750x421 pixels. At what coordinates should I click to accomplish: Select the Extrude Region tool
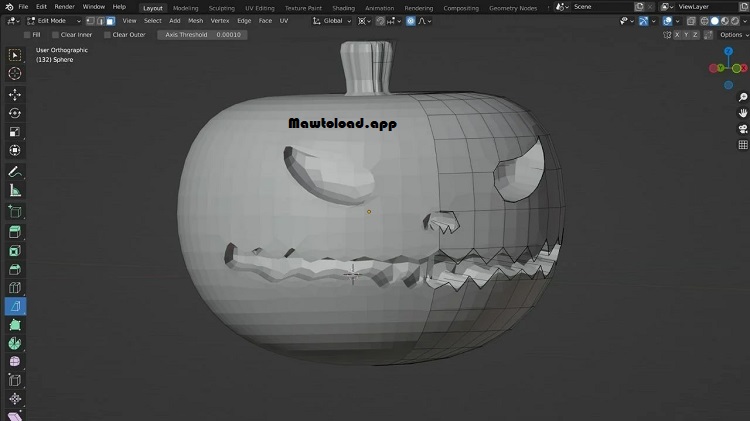15,232
